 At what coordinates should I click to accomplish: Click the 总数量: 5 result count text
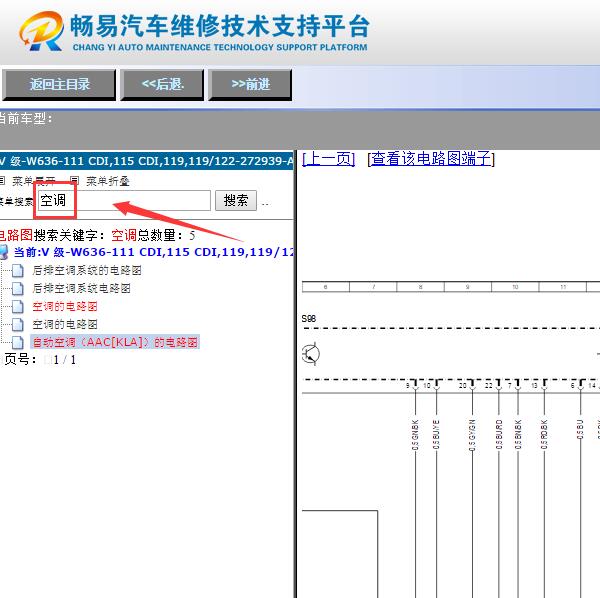tap(166, 235)
